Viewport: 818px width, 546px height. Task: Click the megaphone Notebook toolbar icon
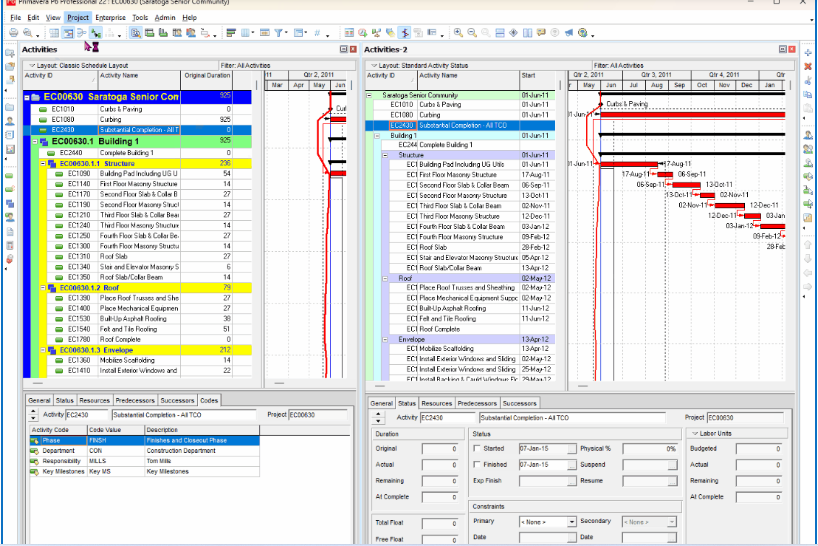(569, 33)
